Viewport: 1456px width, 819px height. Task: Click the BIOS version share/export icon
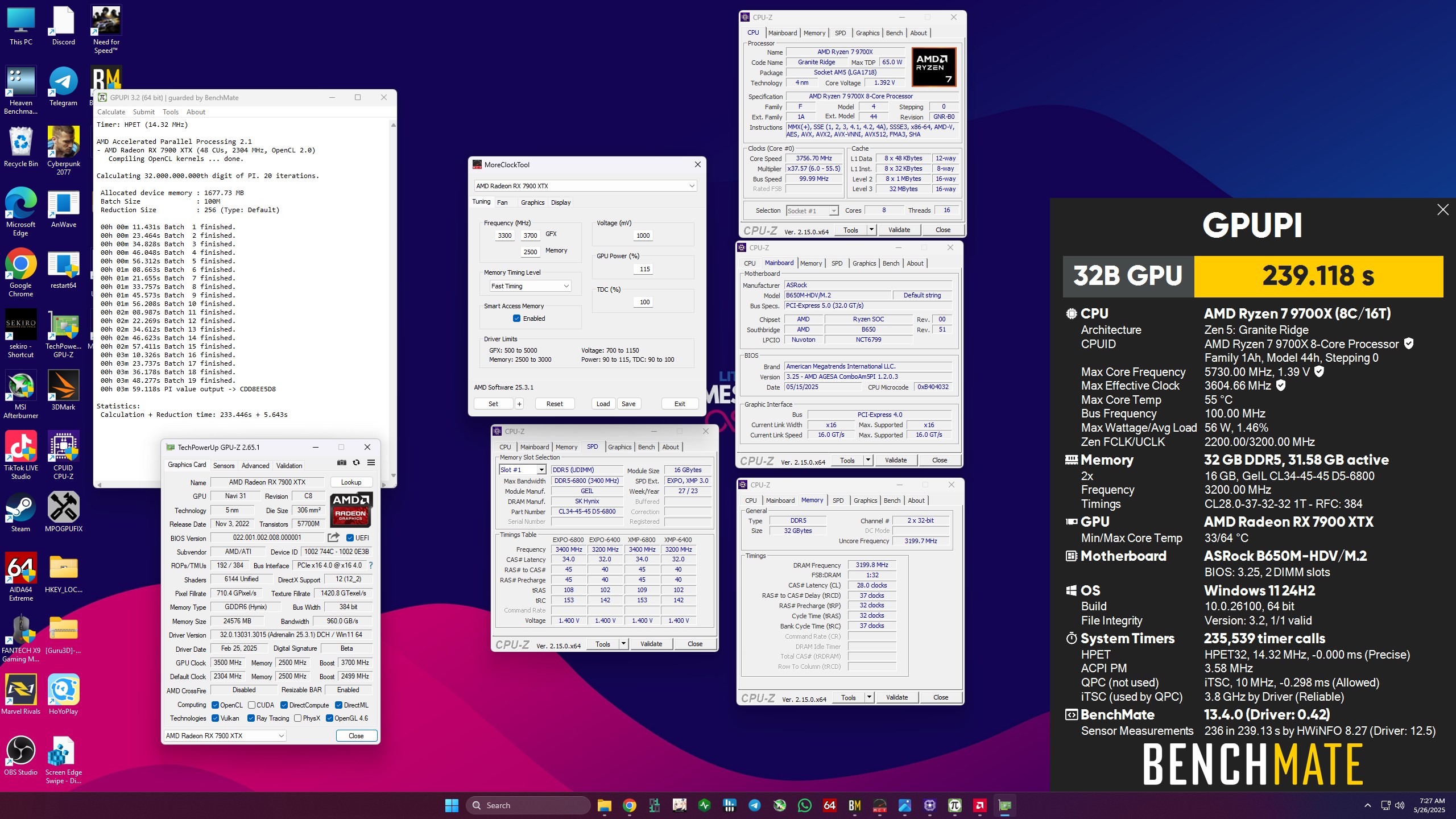pos(334,537)
